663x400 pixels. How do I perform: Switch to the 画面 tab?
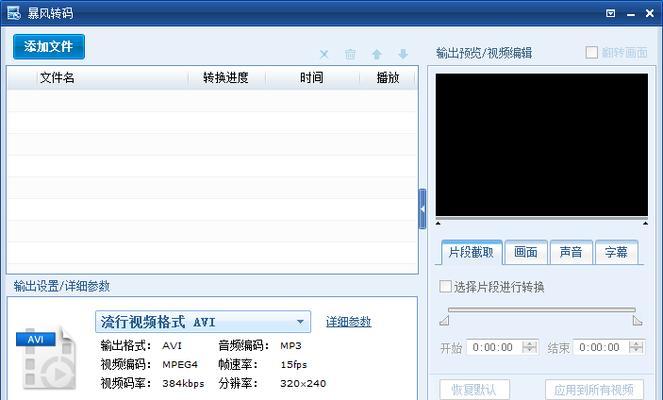526,252
